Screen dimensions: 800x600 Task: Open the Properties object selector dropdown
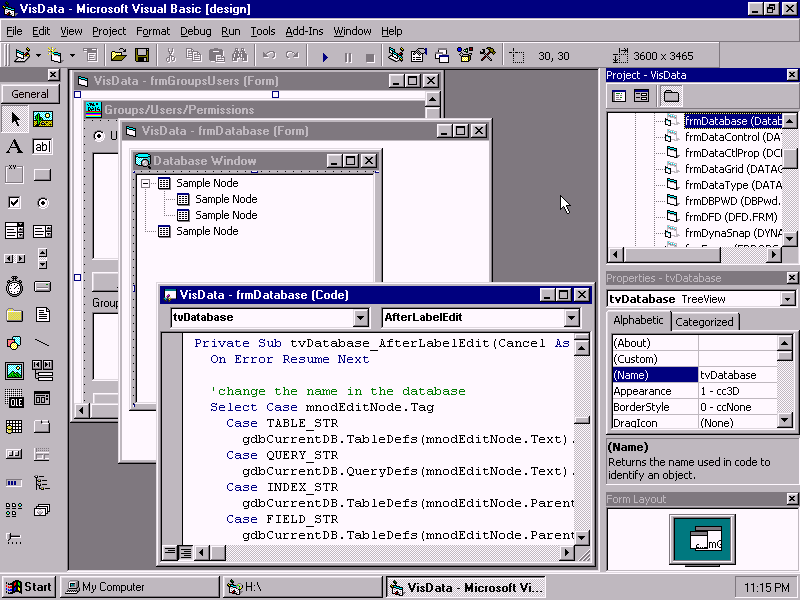click(788, 299)
